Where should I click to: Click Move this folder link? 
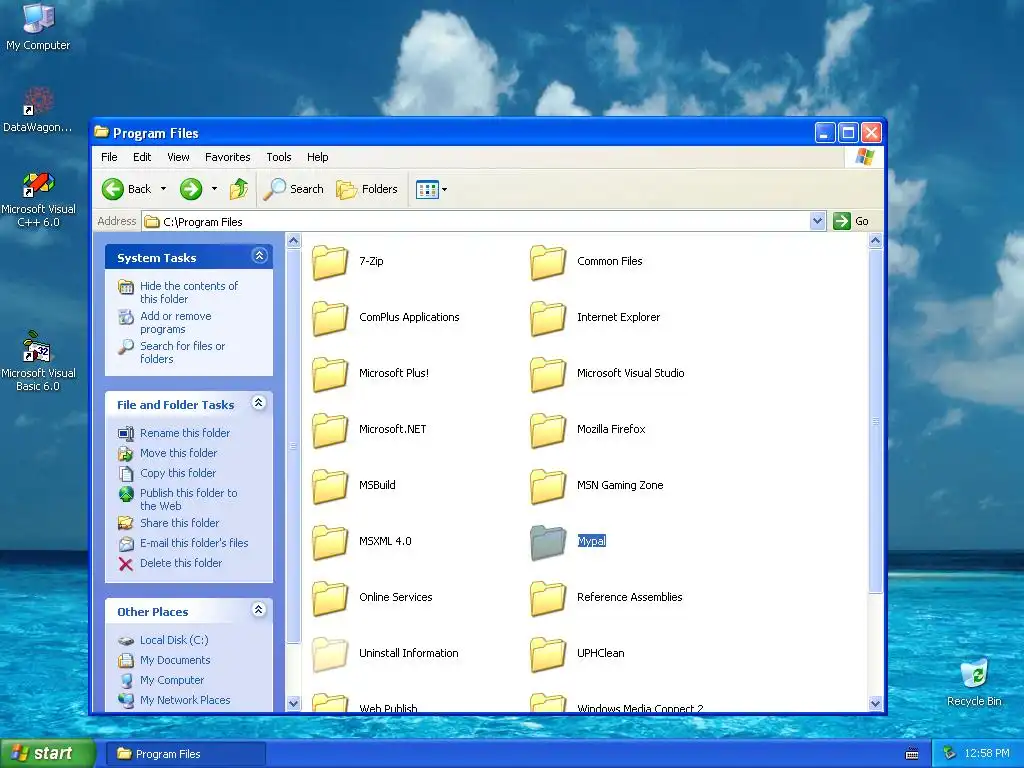pos(178,453)
